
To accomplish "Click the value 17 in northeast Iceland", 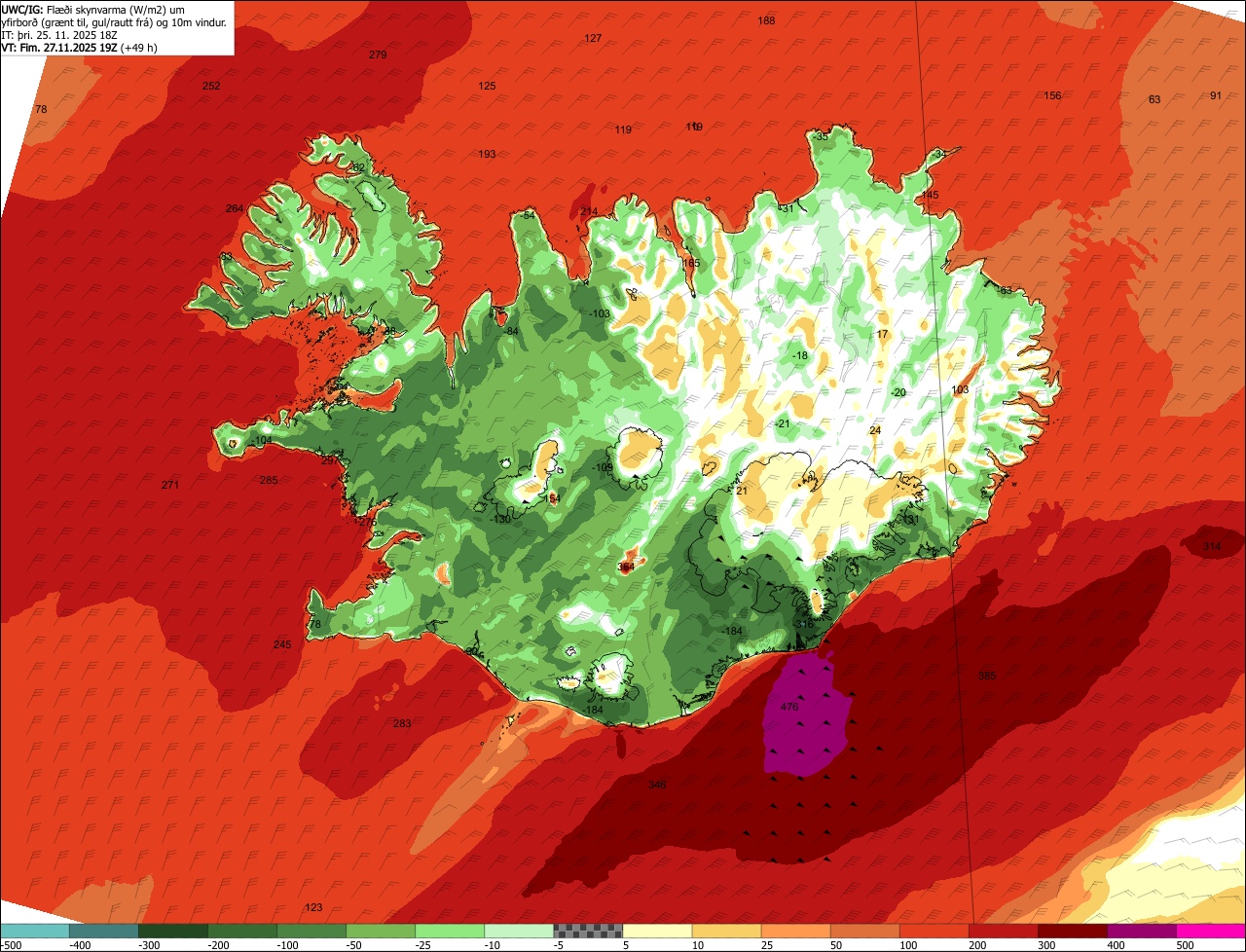I will (883, 335).
